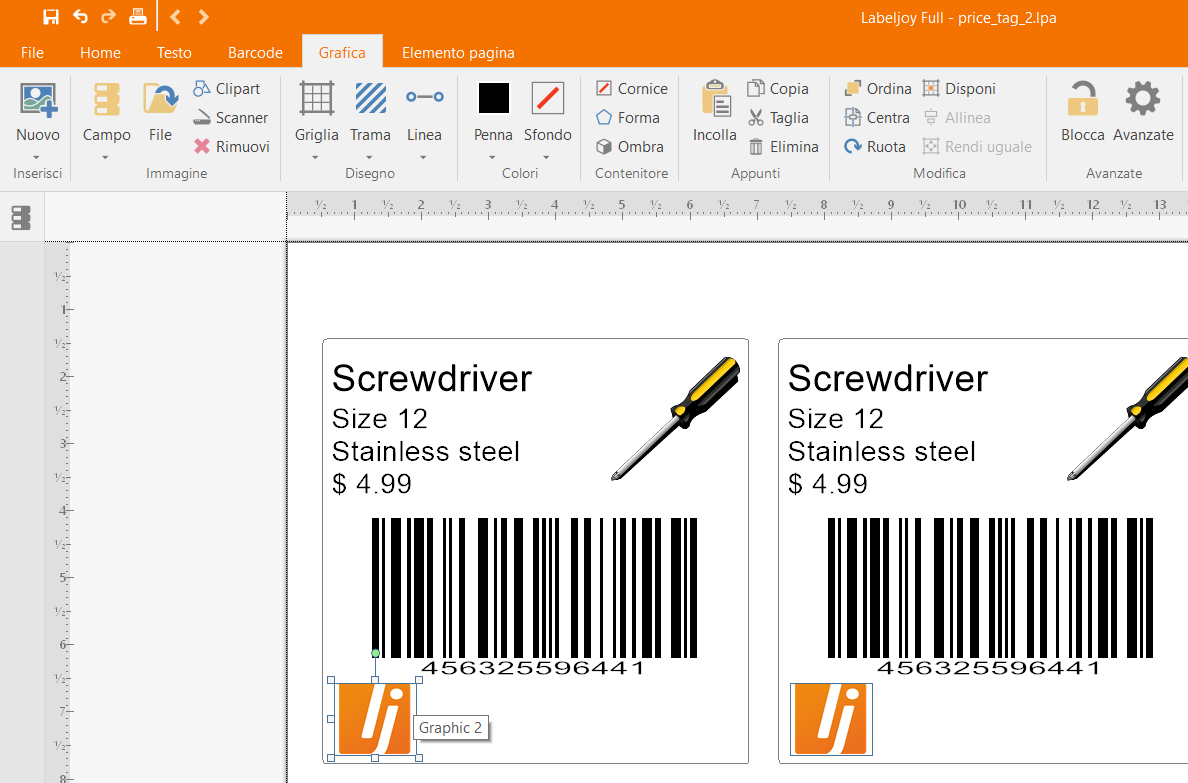Select the Griglia grid tool

[x=316, y=112]
